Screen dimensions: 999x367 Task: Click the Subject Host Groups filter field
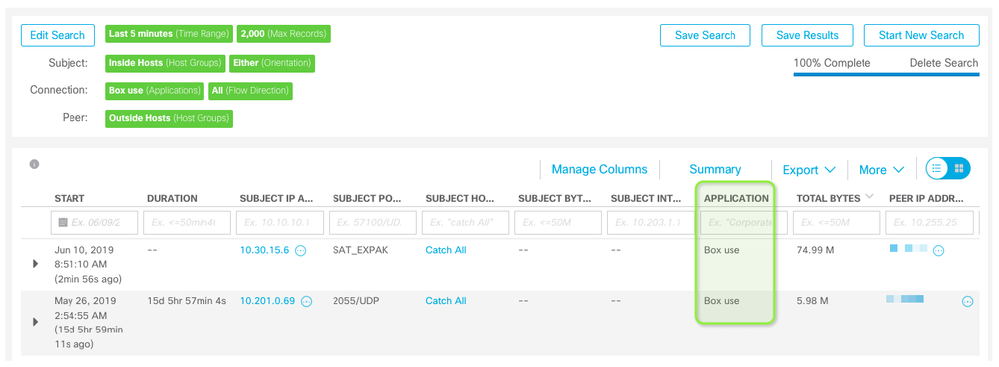pyautogui.click(x=466, y=223)
